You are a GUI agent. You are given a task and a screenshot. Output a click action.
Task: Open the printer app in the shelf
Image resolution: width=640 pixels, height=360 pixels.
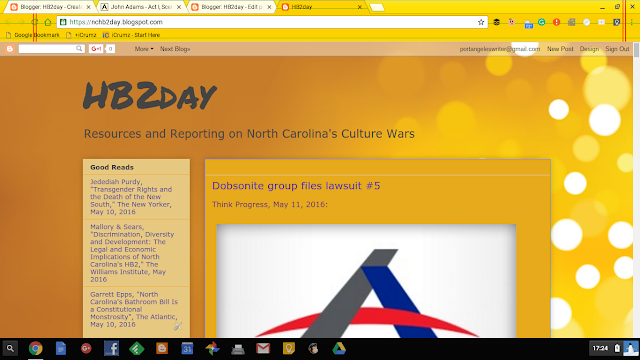[x=238, y=349]
